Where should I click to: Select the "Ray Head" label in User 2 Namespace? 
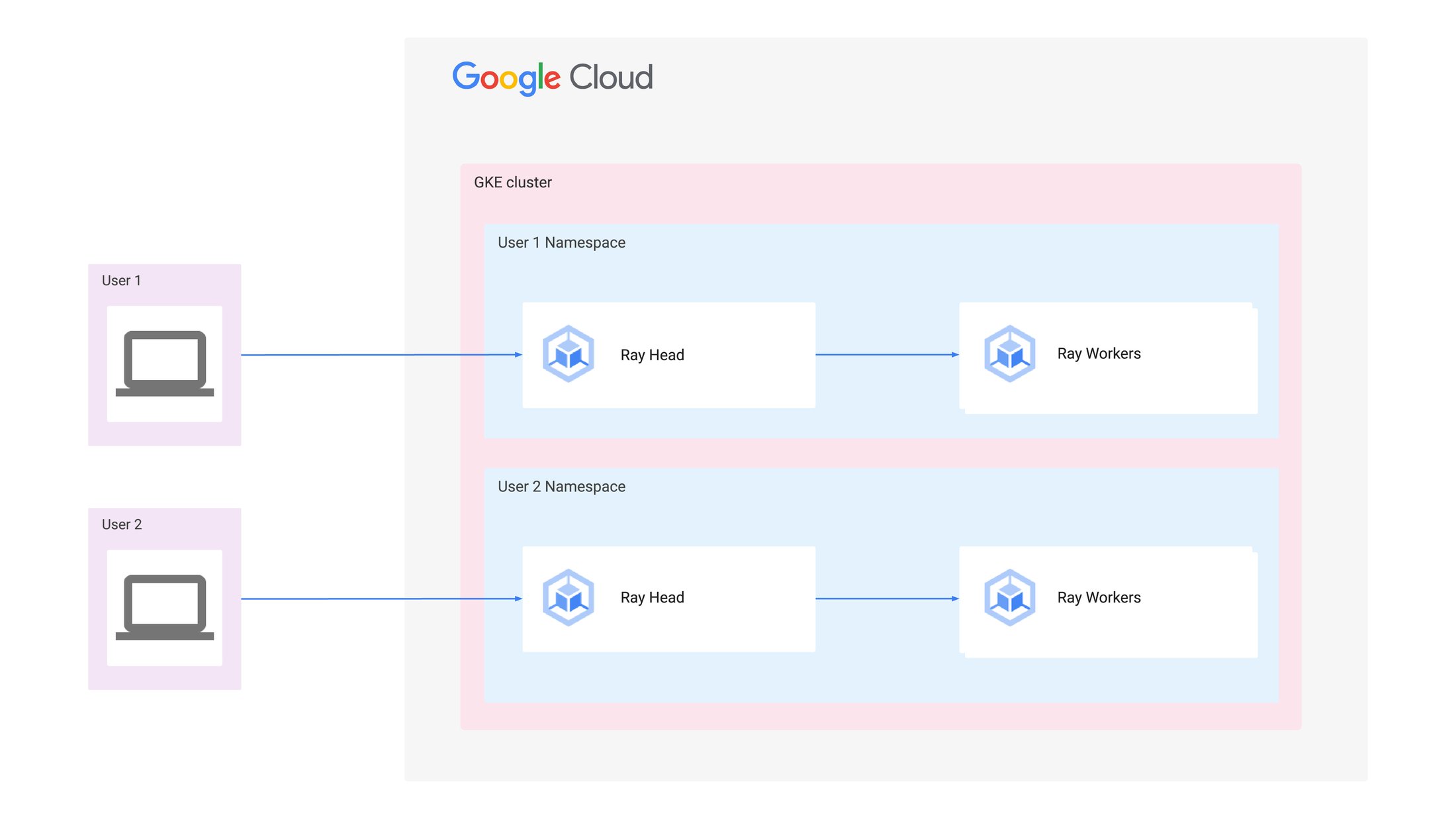tap(652, 597)
